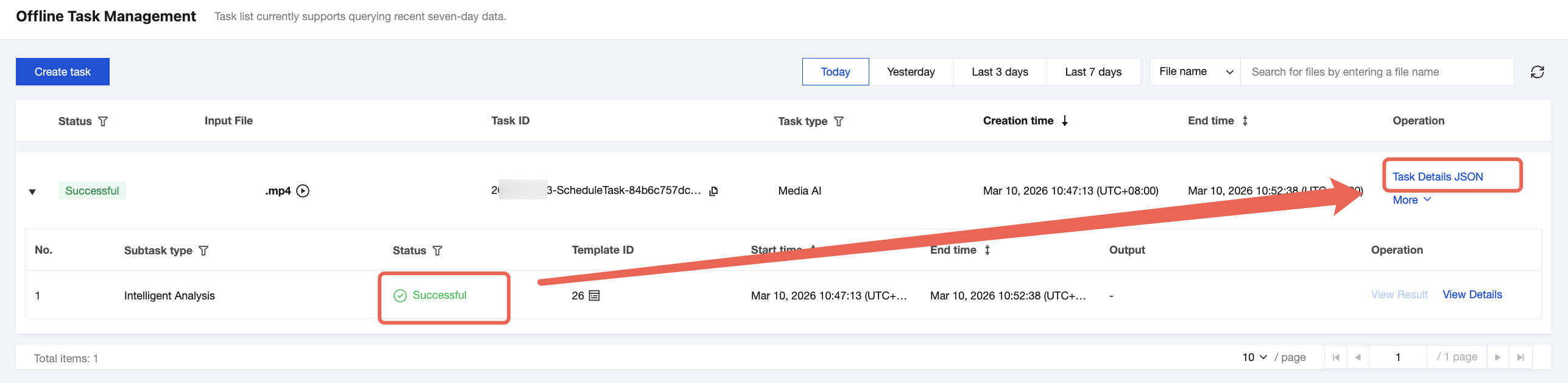The image size is (1568, 383).
Task: Expand the More operations dropdown
Action: click(x=1411, y=200)
